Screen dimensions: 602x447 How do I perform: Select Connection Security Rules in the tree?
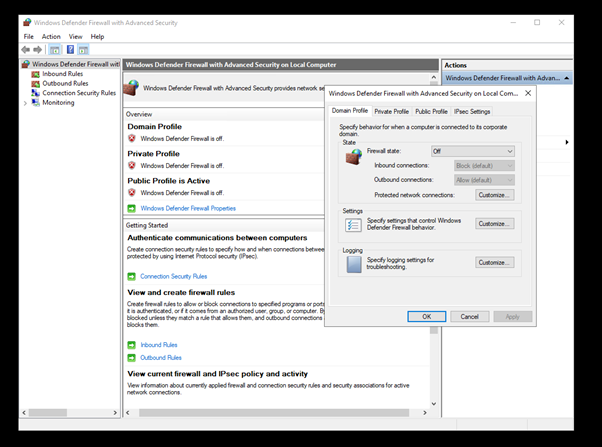coord(79,93)
